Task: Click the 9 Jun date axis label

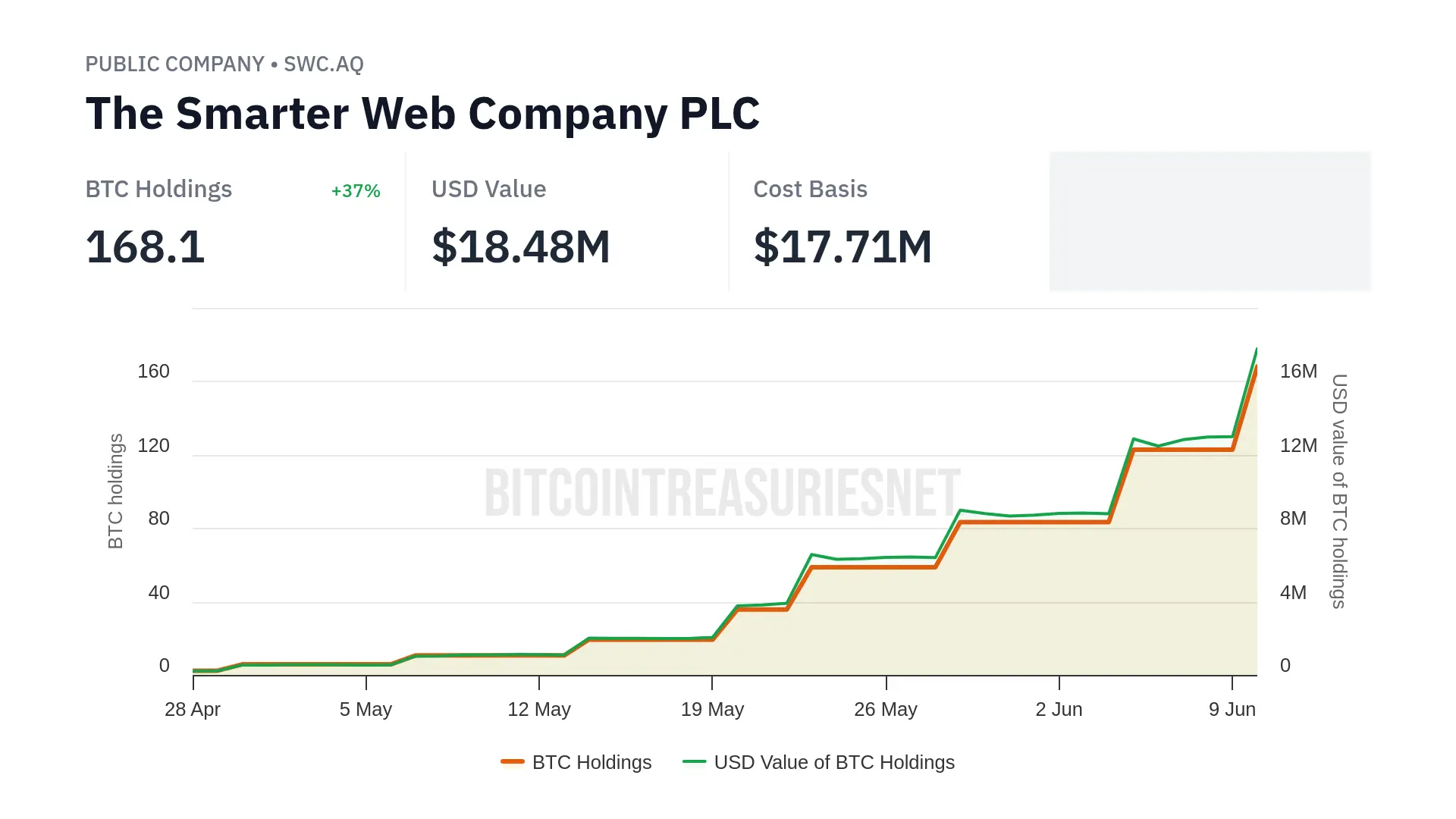Action: tap(1232, 710)
